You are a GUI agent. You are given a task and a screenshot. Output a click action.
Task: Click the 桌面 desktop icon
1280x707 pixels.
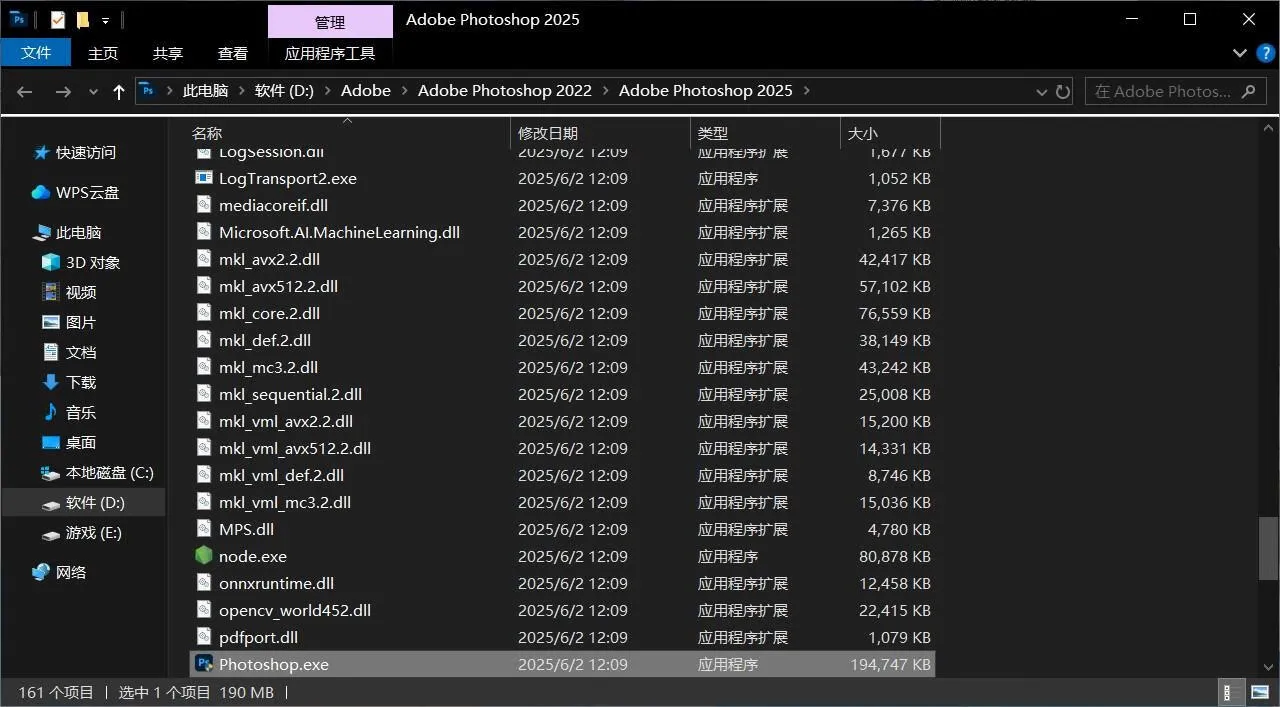pyautogui.click(x=51, y=442)
